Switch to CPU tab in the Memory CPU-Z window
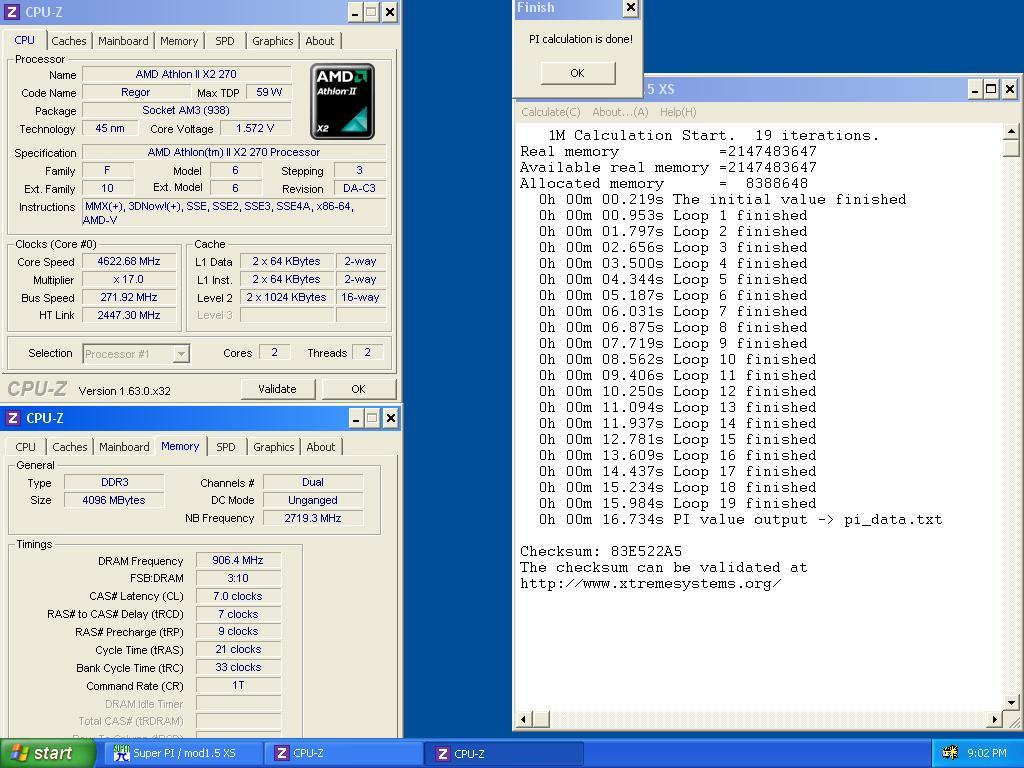1024x768 pixels. point(25,447)
